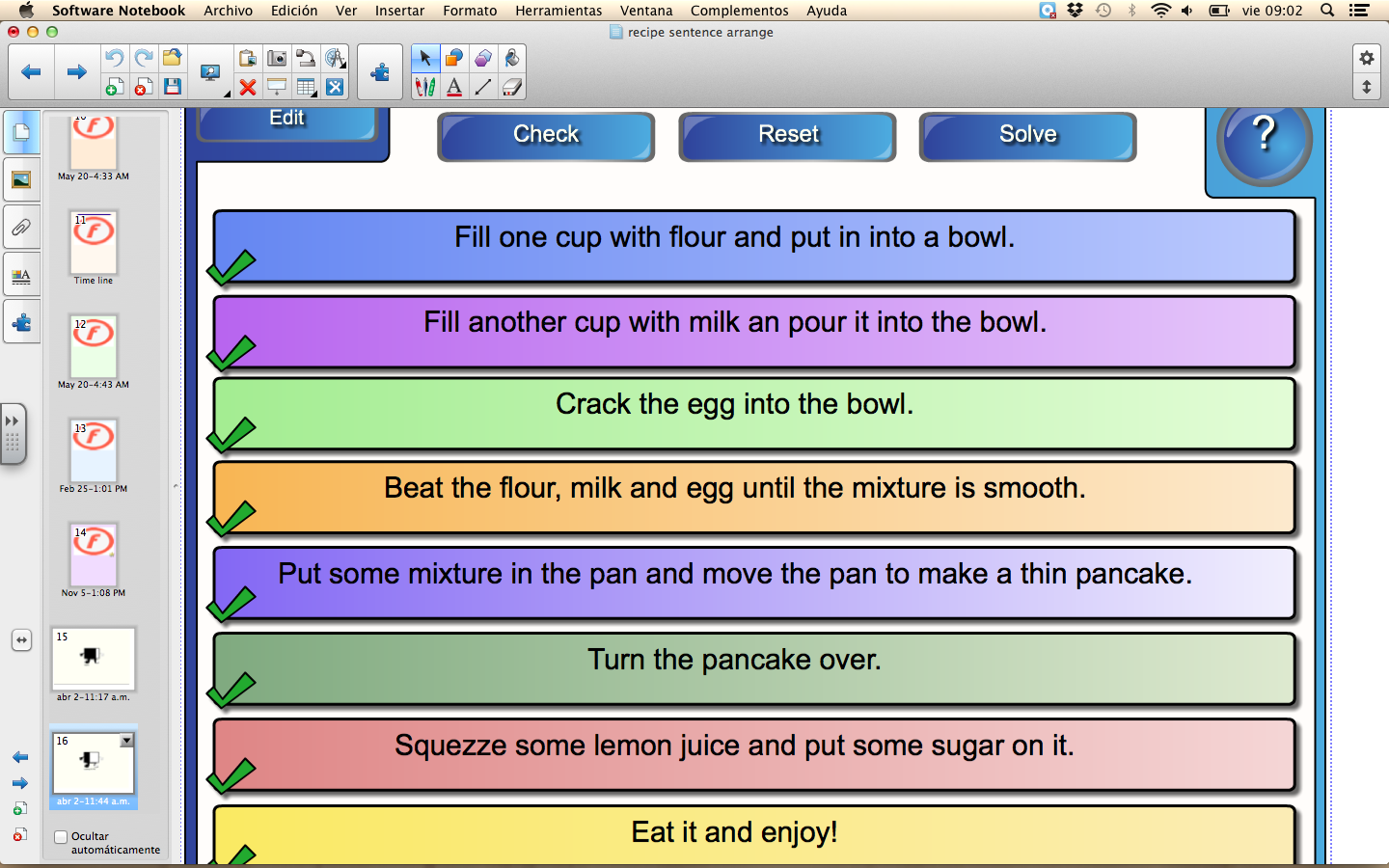Screen dimensions: 1389x868
Task: Open the Insertar menu
Action: [399, 11]
